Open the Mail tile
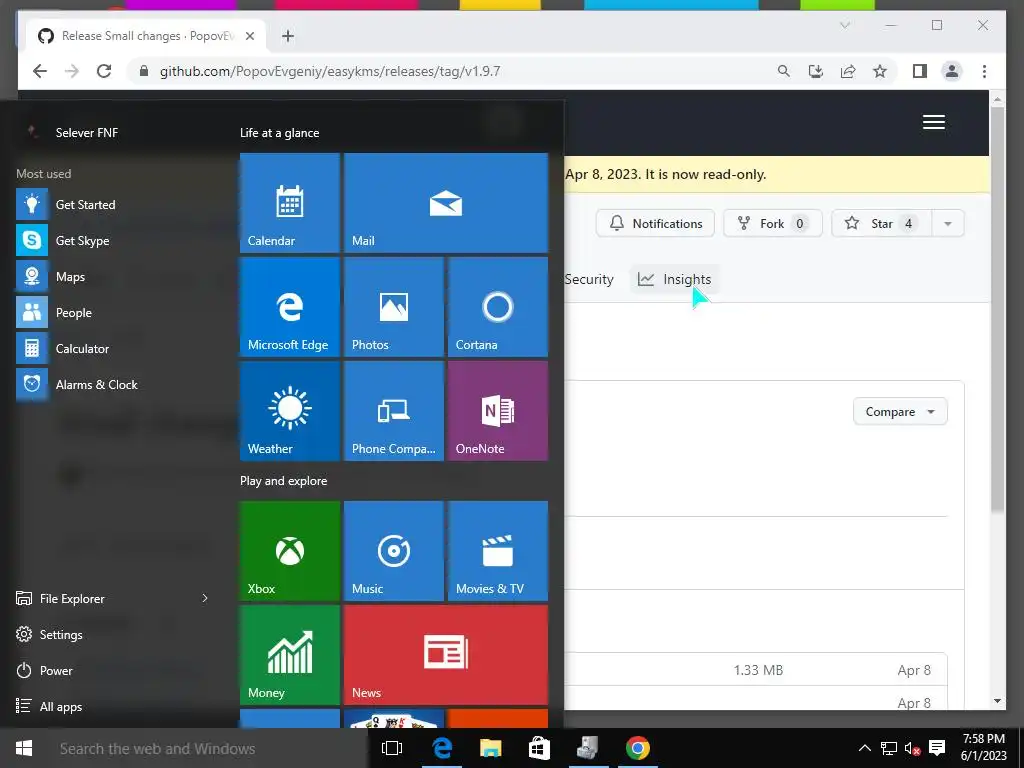Viewport: 1024px width, 768px height. (x=445, y=202)
